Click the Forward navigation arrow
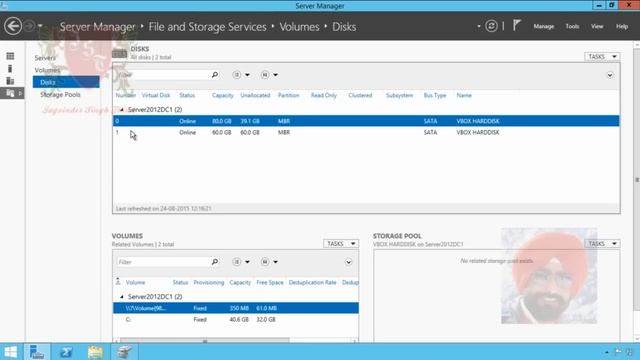This screenshot has width=640, height=360. 29,27
